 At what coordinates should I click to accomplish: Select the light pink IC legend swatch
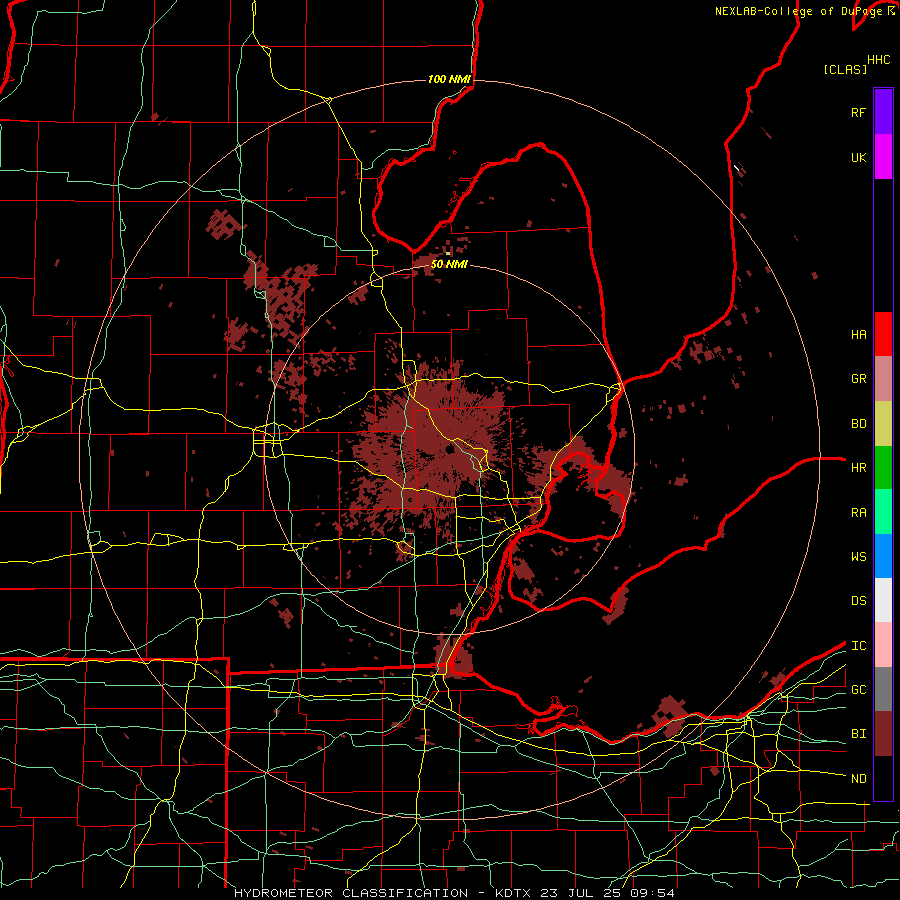pyautogui.click(x=883, y=645)
